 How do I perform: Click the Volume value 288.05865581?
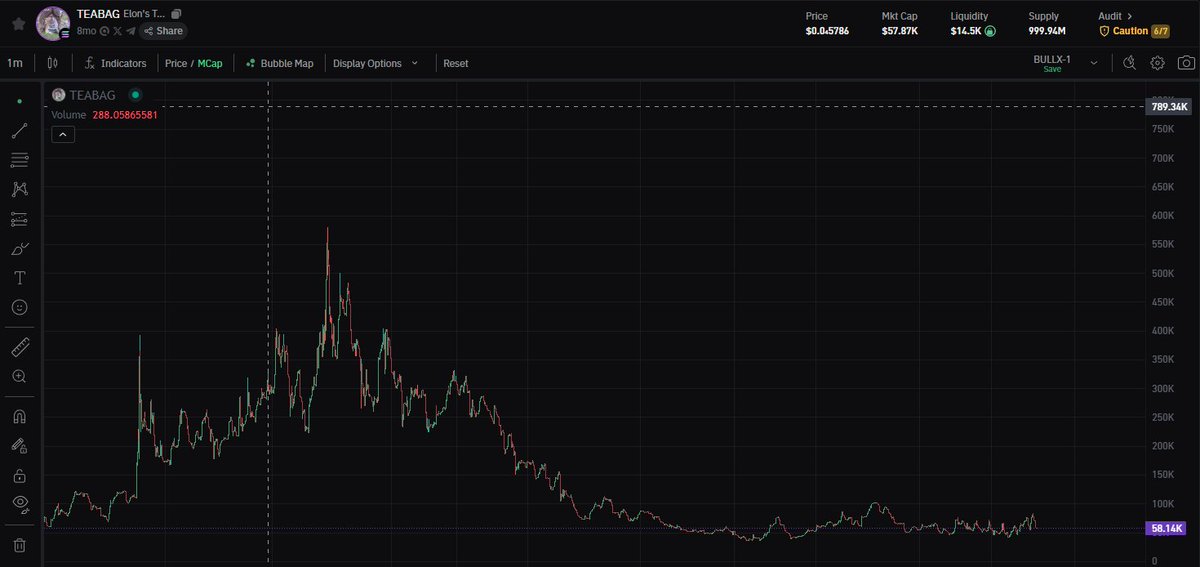(123, 115)
